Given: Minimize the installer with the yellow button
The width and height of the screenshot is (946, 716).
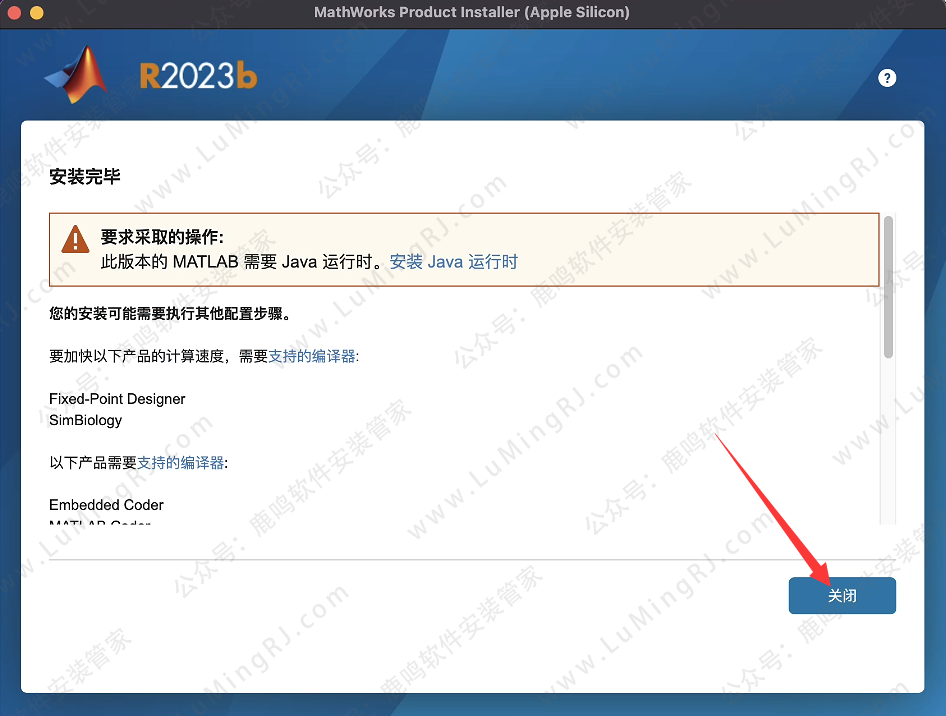Looking at the screenshot, I should click(x=36, y=13).
